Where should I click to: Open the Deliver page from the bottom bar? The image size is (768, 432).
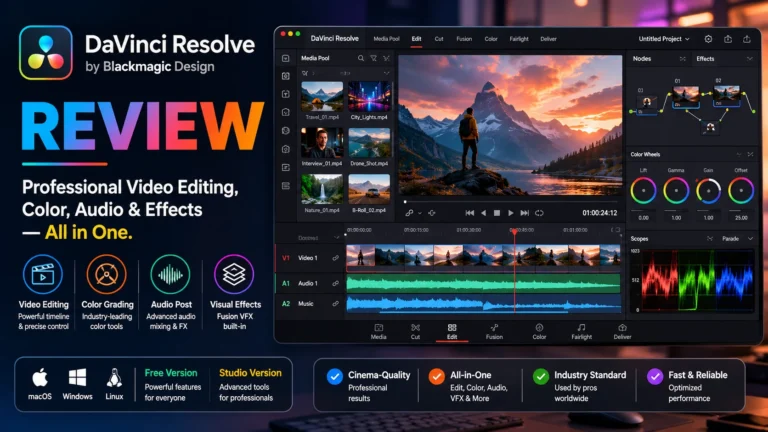(x=622, y=332)
